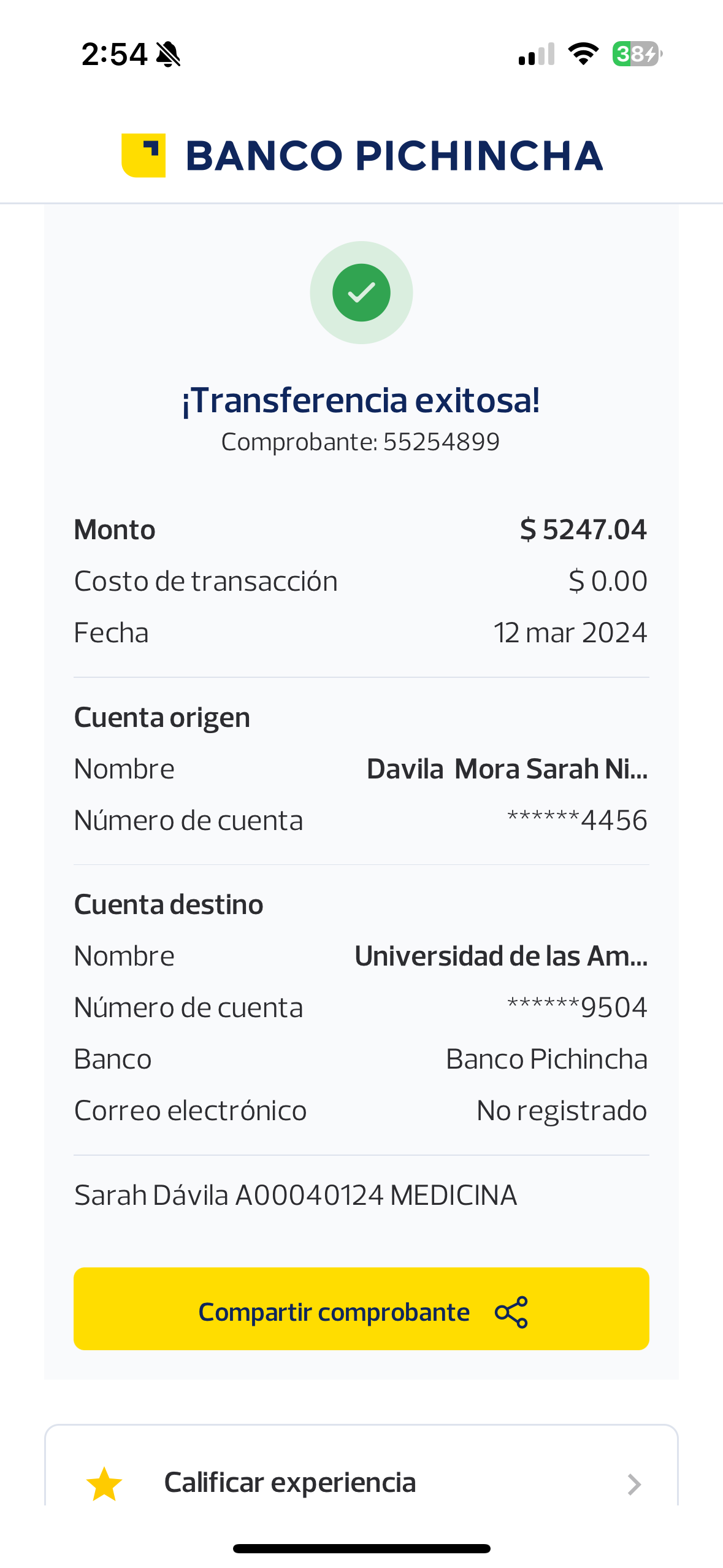The width and height of the screenshot is (723, 1568).
Task: Tap the yellow star icon
Action: [x=104, y=1484]
